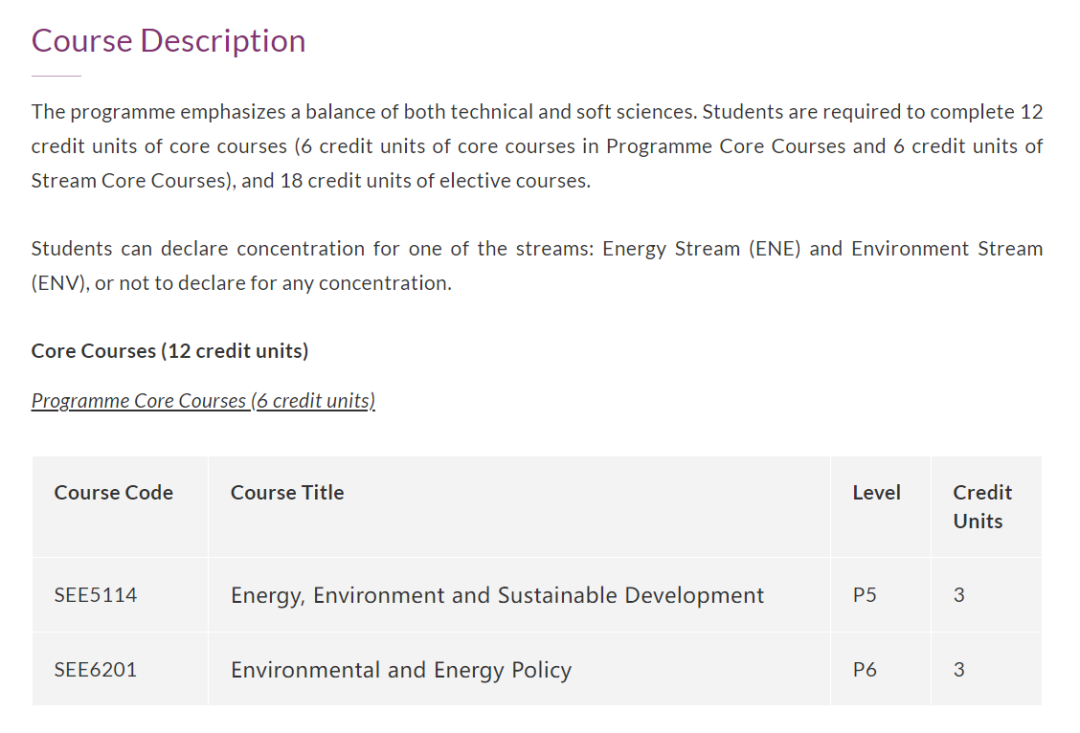Screen dimensions: 1080x733
Task: Click the purple divider under Course Description
Action: (x=56, y=76)
